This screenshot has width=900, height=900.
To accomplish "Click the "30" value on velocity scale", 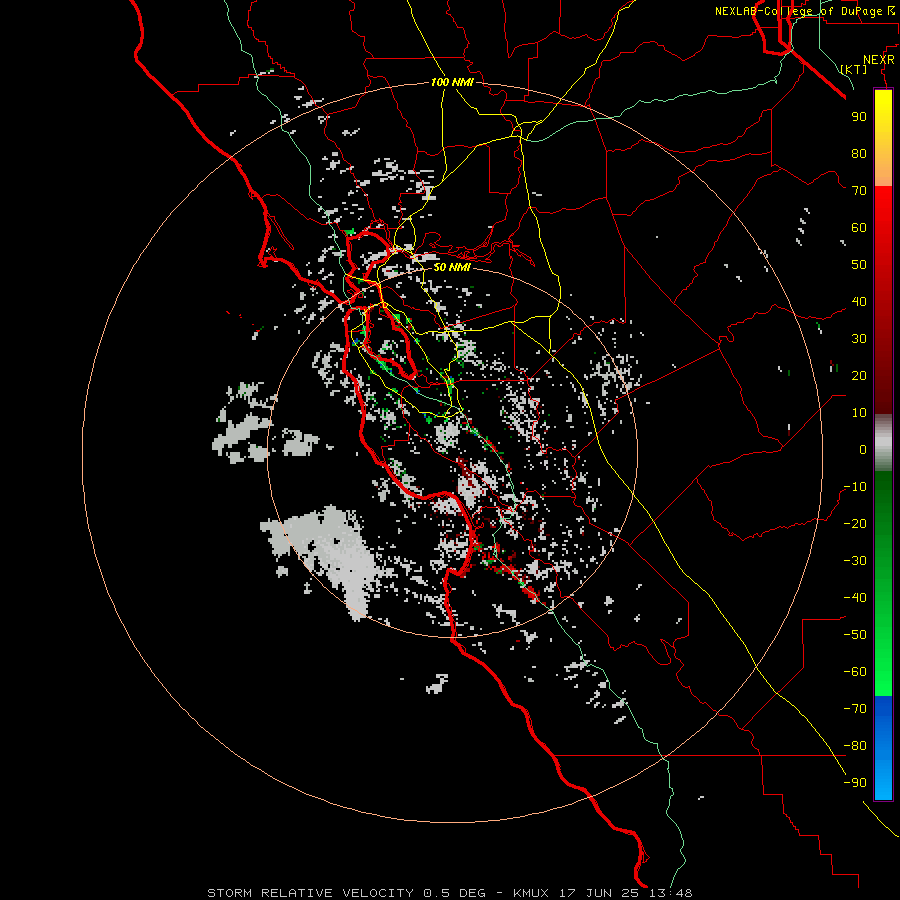I will (x=859, y=339).
